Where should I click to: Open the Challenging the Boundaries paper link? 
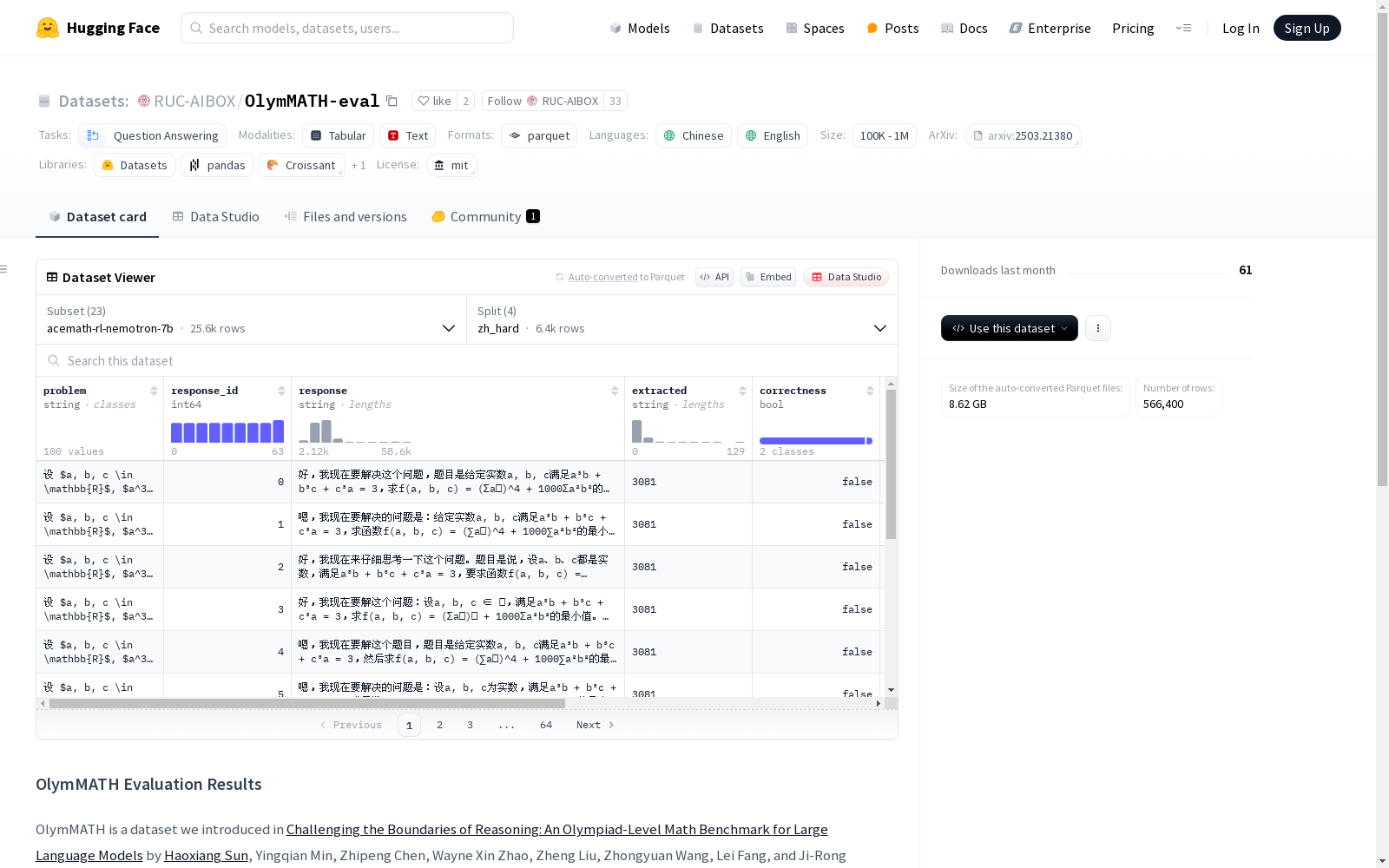pyautogui.click(x=431, y=842)
